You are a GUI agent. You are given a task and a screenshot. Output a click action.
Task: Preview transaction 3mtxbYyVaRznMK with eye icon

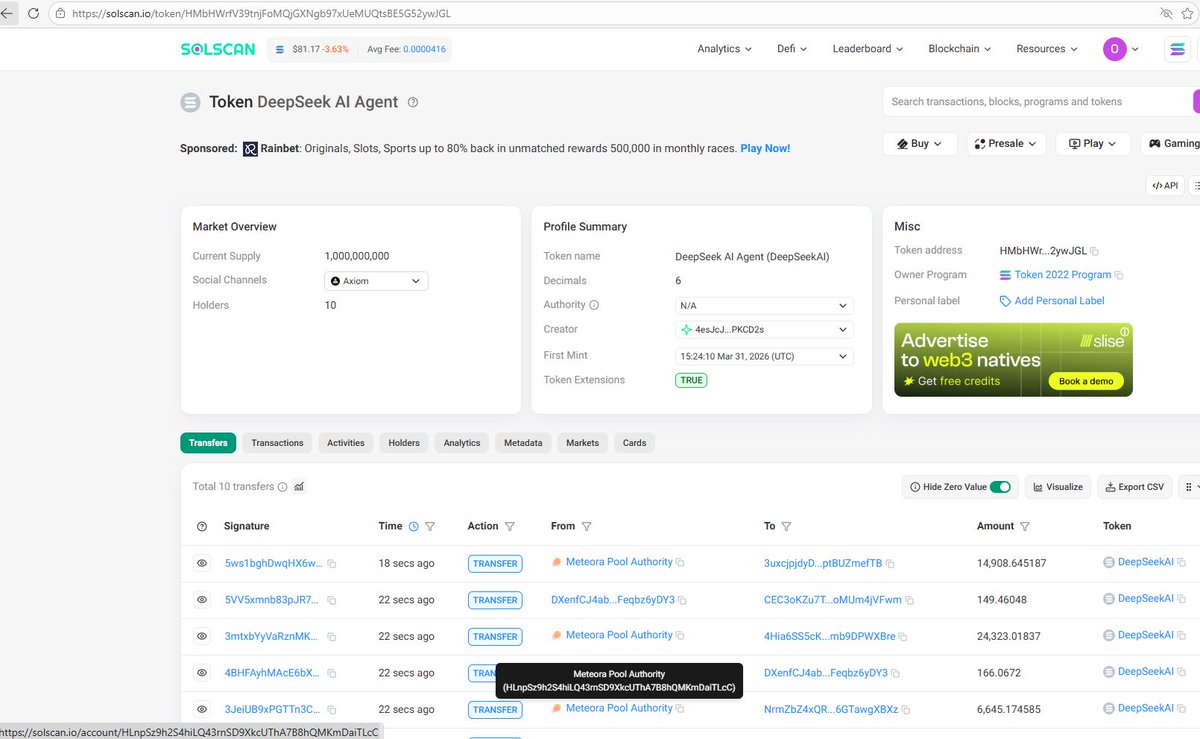click(202, 637)
